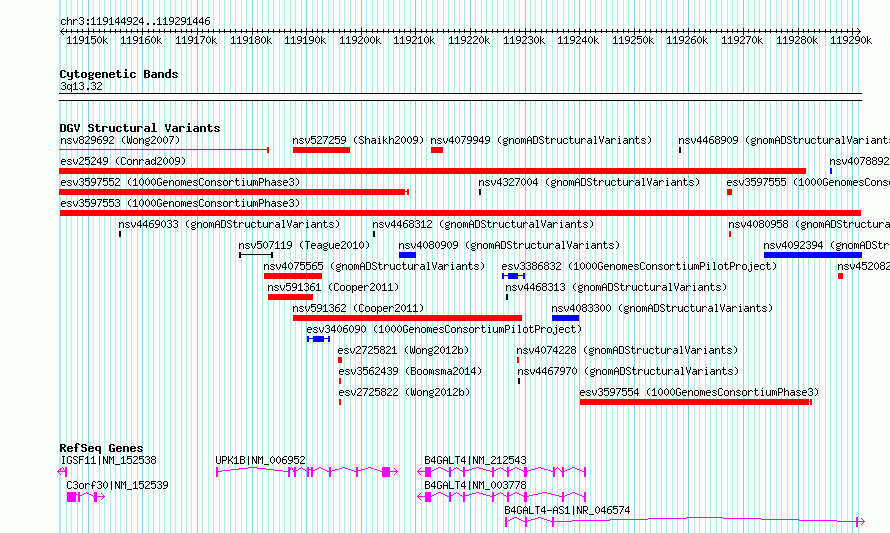The width and height of the screenshot is (890, 533).
Task: Click esv3406090 Pilot Project label
Action: 444,329
